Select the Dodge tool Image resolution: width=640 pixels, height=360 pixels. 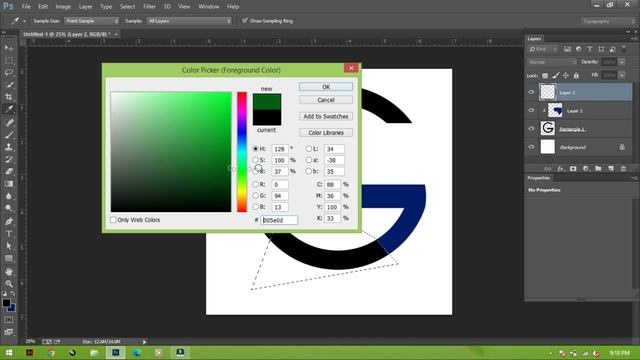[9, 208]
